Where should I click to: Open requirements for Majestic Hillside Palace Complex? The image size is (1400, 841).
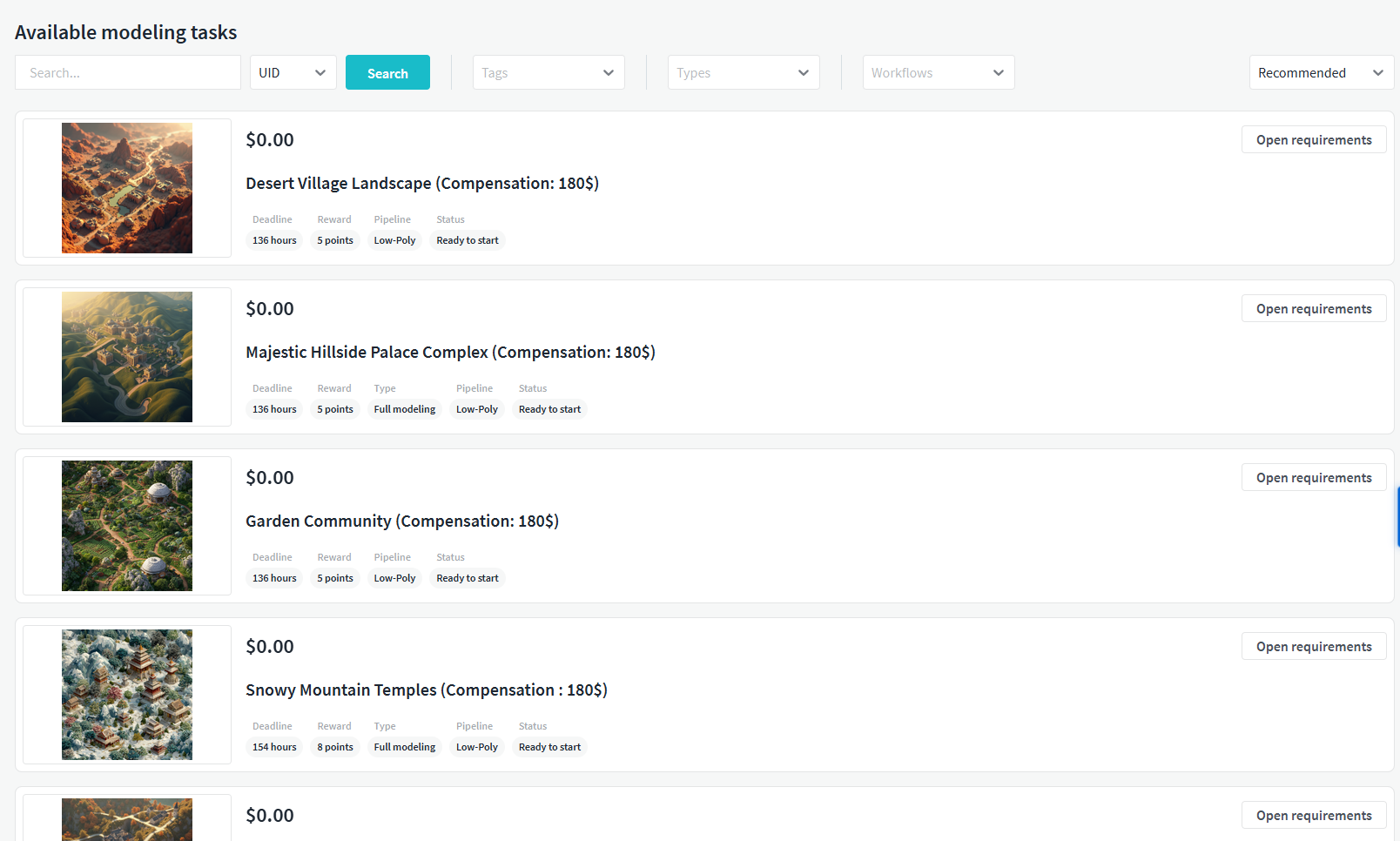1313,309
